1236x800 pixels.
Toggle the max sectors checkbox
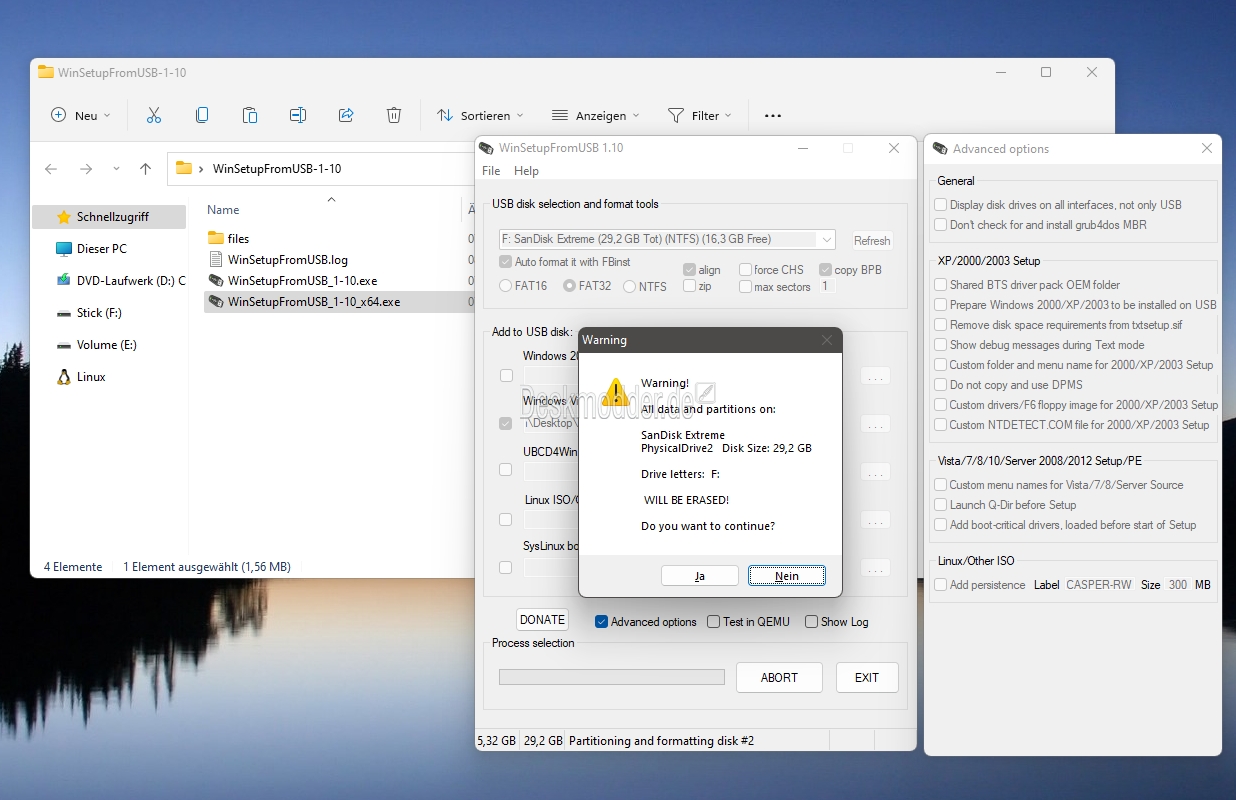[x=745, y=287]
